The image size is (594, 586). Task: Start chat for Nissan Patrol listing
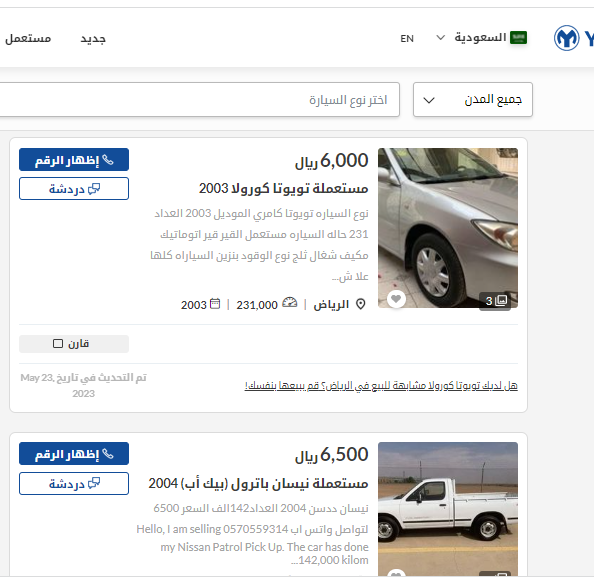click(74, 483)
